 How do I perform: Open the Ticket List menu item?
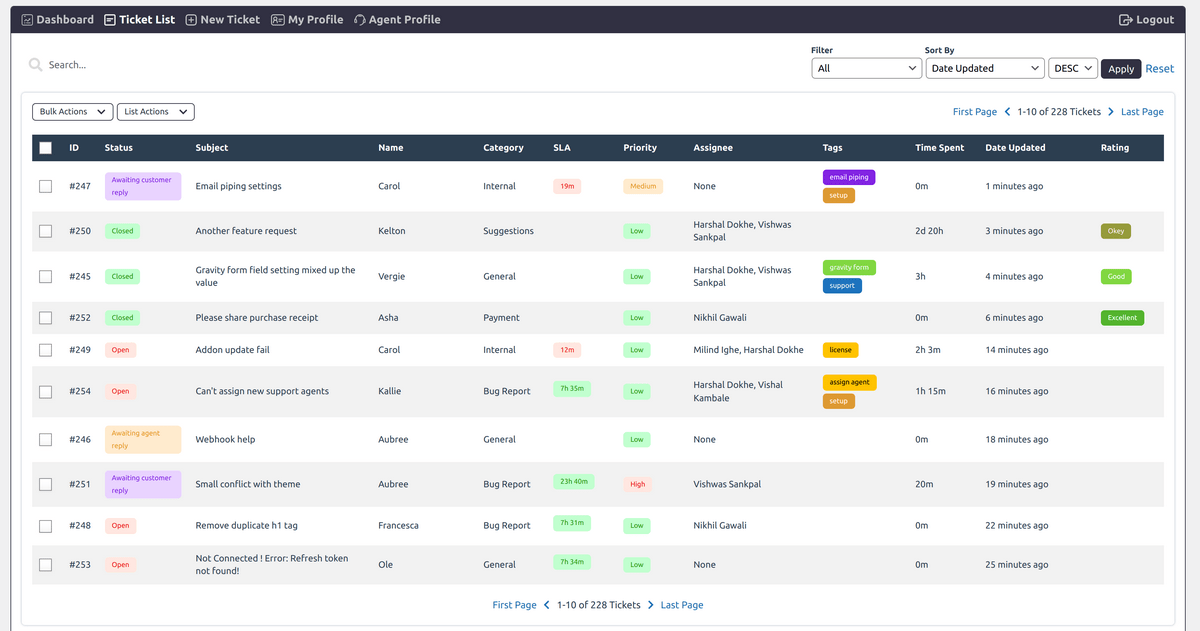[x=140, y=20]
